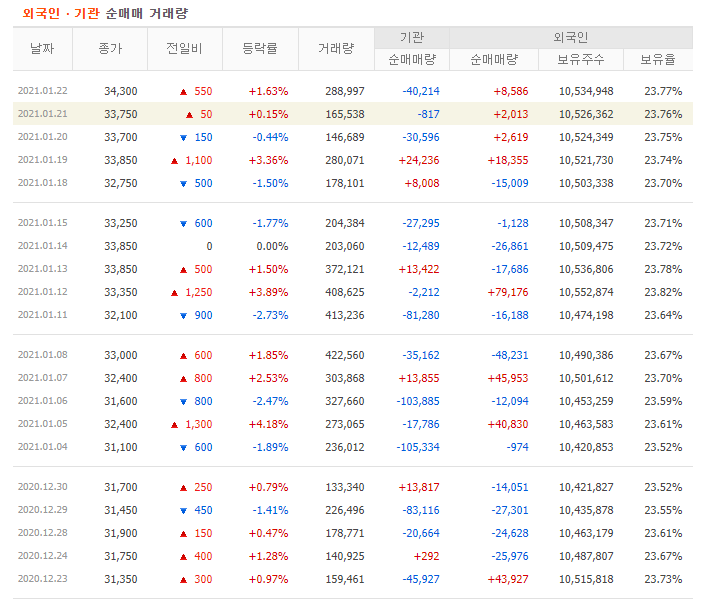
Task: Click the 등락률 column header
Action: pyautogui.click(x=260, y=48)
